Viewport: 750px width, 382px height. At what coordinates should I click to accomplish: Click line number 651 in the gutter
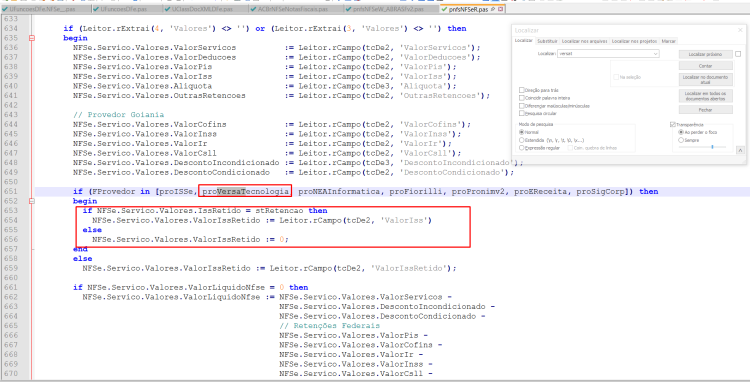[x=11, y=192]
